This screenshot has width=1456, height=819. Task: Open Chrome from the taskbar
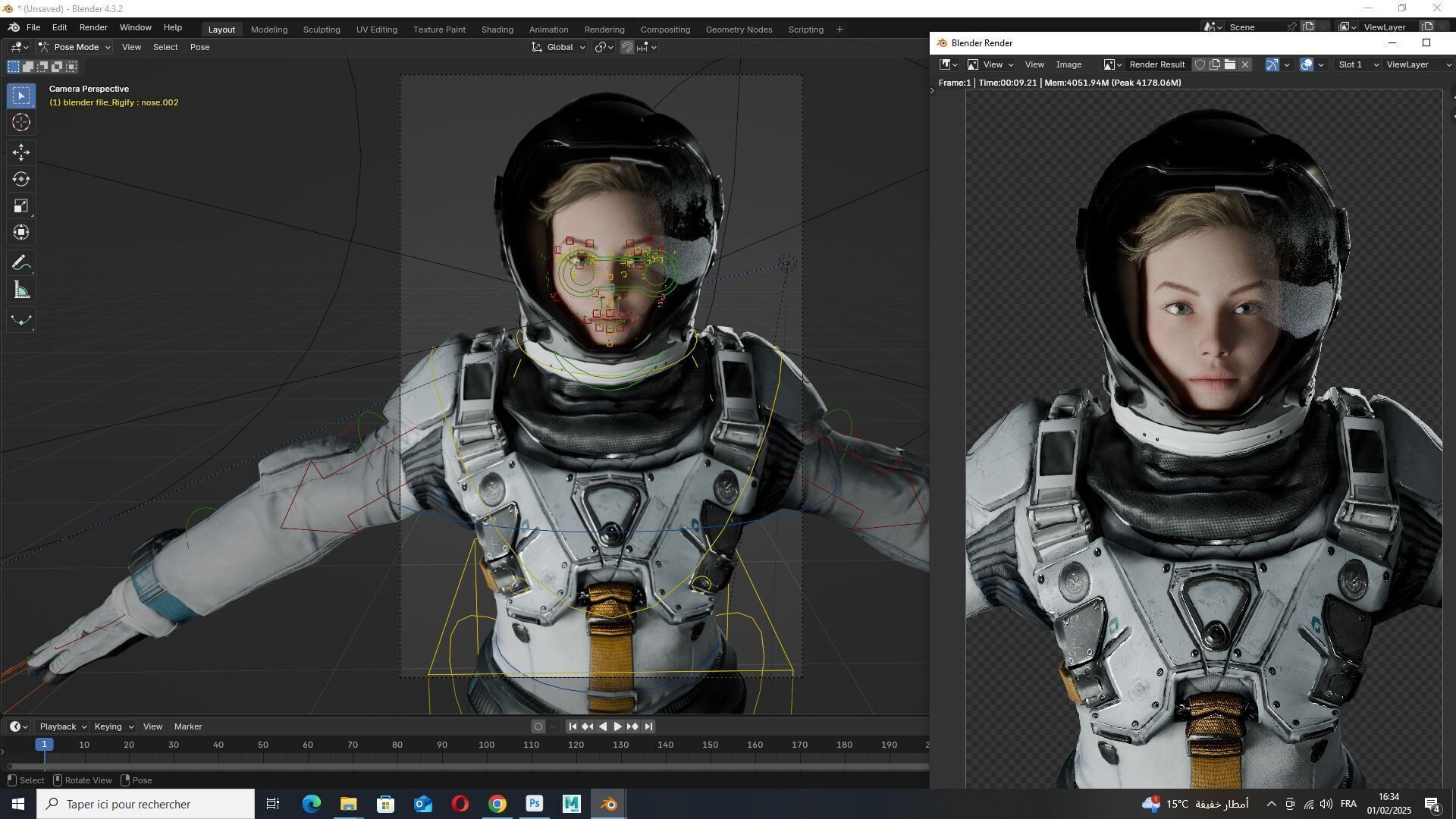point(497,804)
